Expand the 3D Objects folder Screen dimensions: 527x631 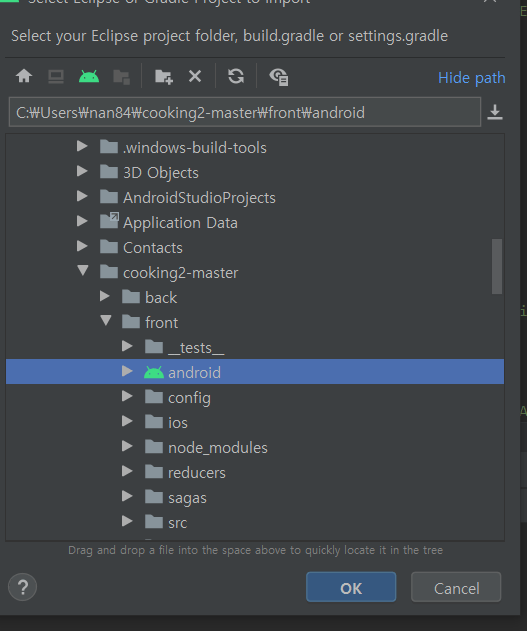point(82,171)
